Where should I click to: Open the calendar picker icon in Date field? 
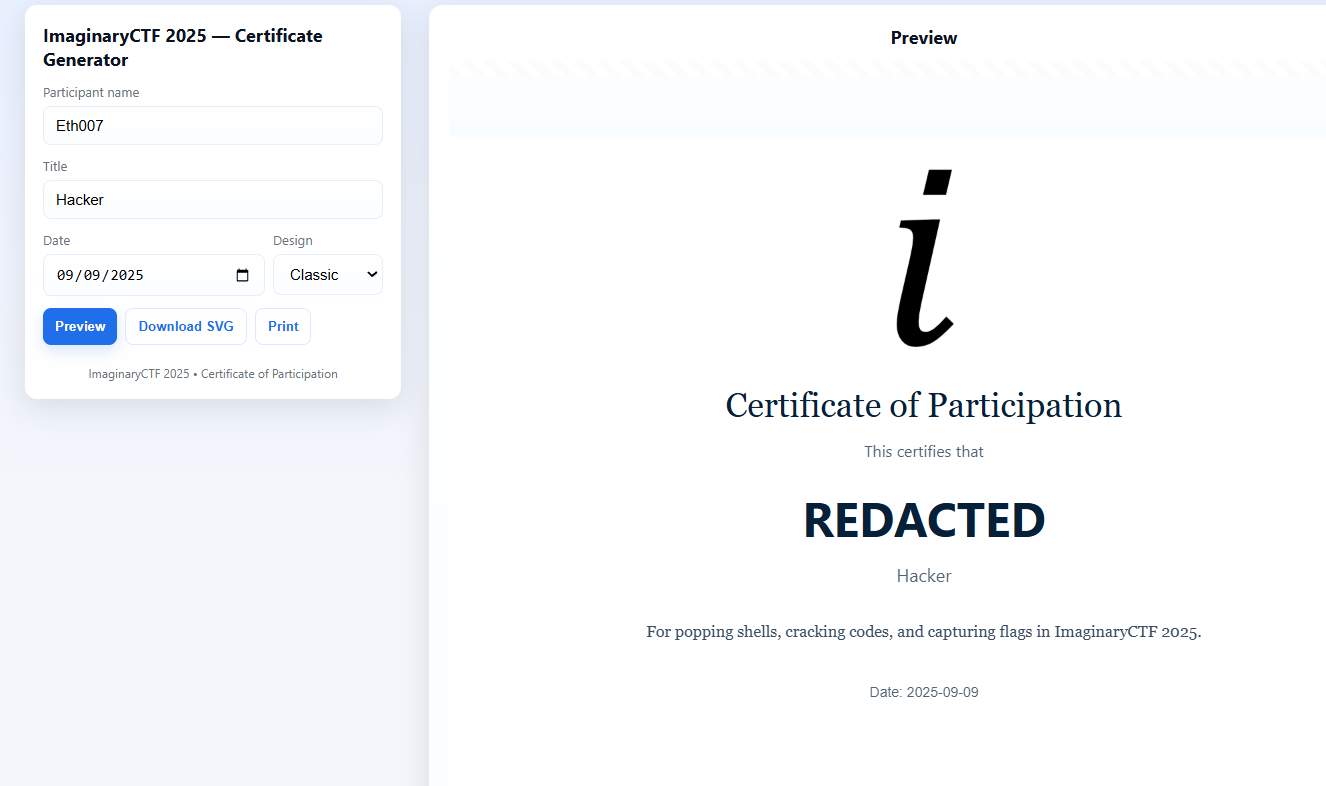point(242,275)
